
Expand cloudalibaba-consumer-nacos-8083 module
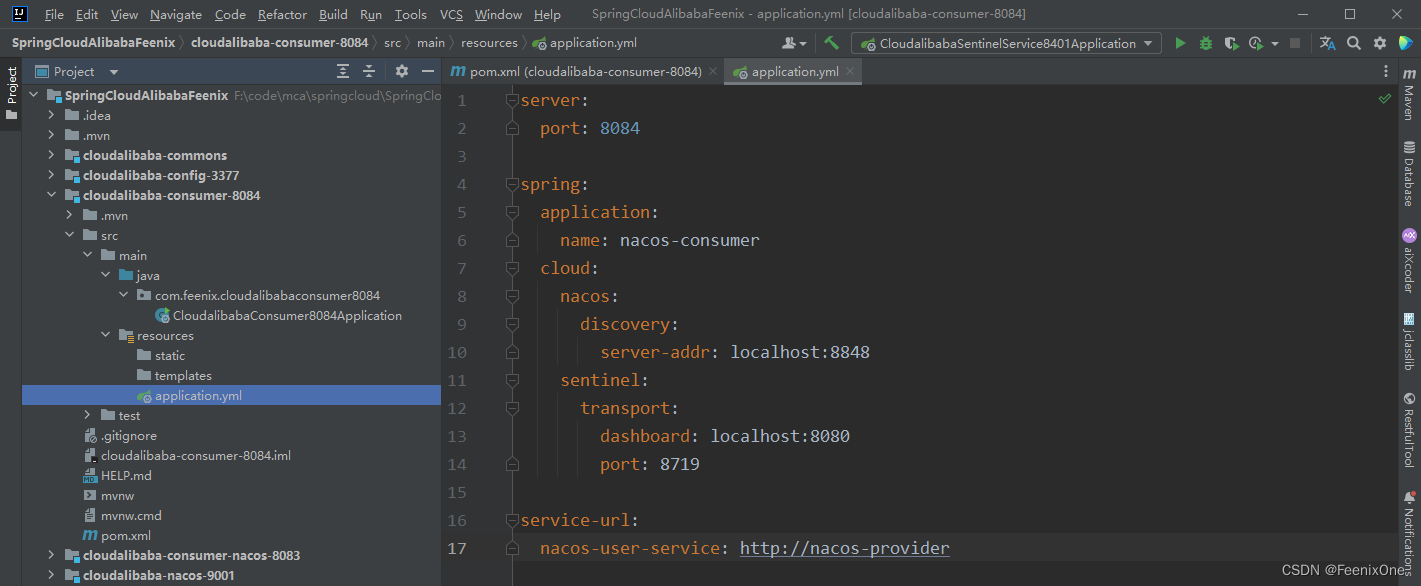coord(51,555)
